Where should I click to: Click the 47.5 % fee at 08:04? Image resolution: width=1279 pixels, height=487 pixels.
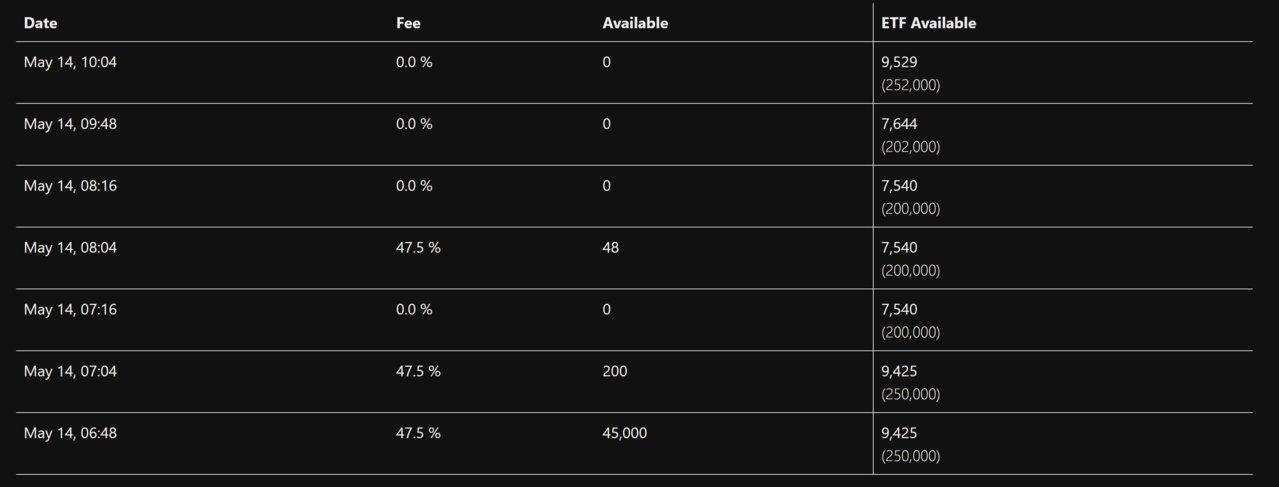418,248
